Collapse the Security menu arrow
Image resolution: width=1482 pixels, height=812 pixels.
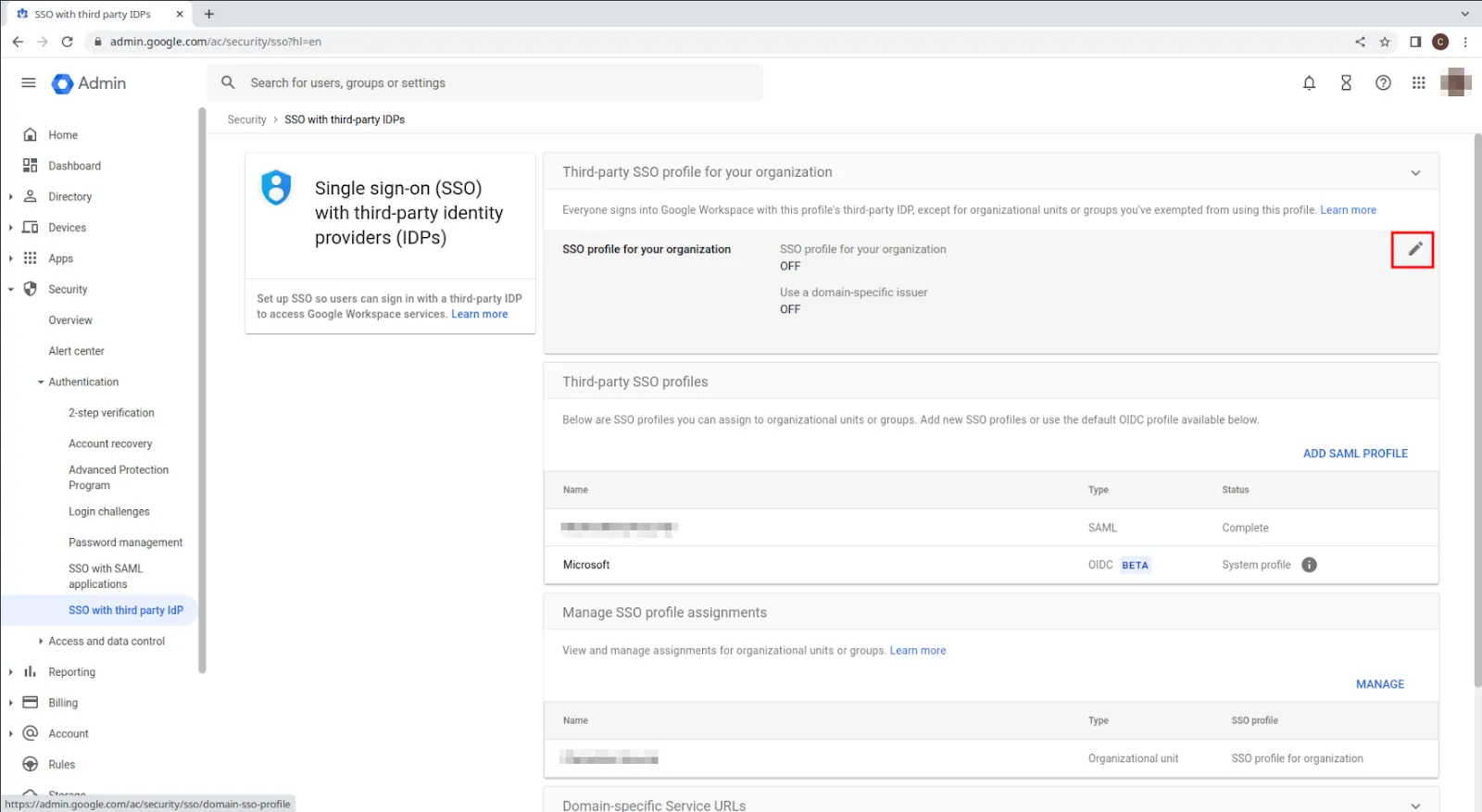pos(10,289)
